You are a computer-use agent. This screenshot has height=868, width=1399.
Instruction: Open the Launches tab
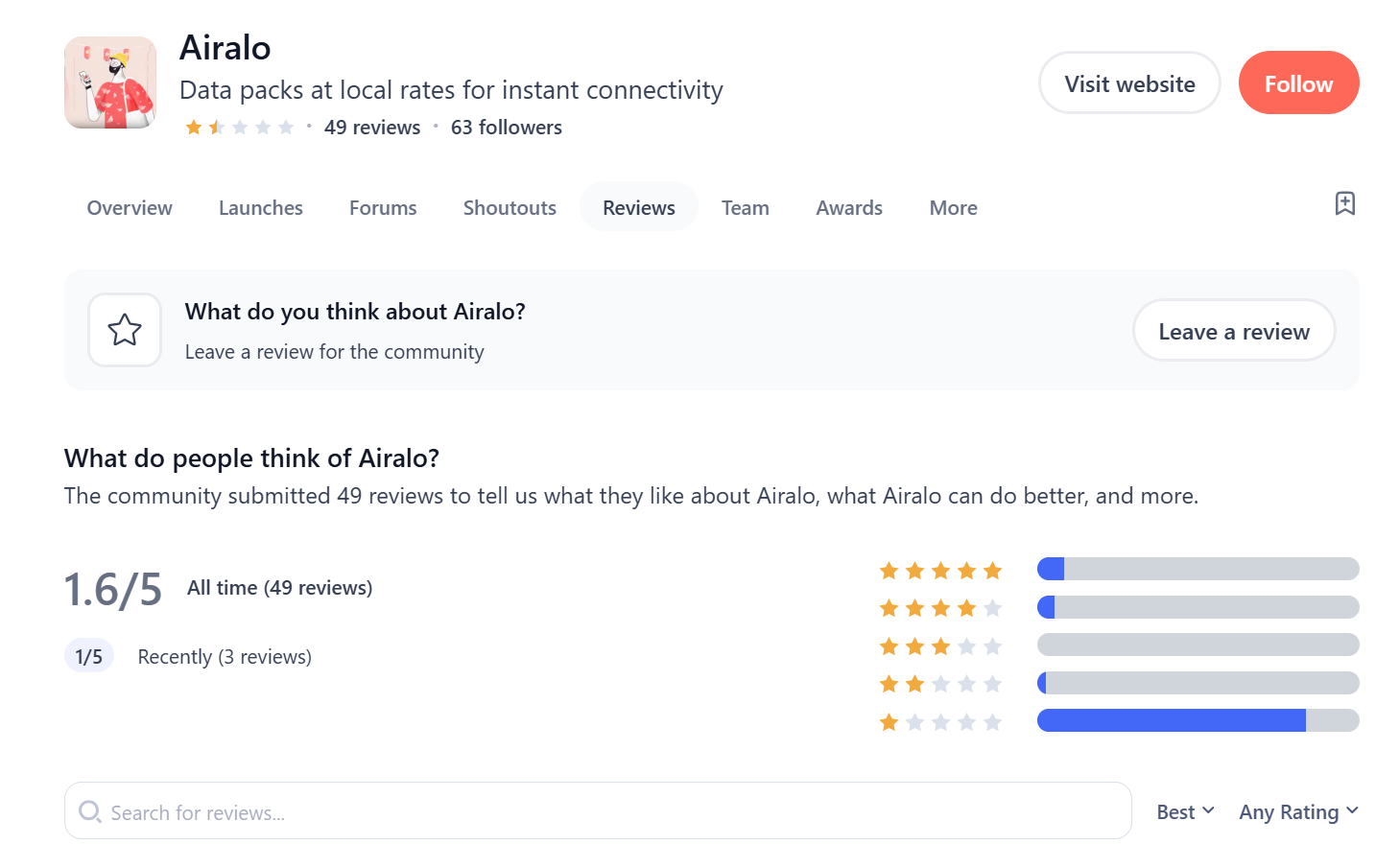point(260,208)
